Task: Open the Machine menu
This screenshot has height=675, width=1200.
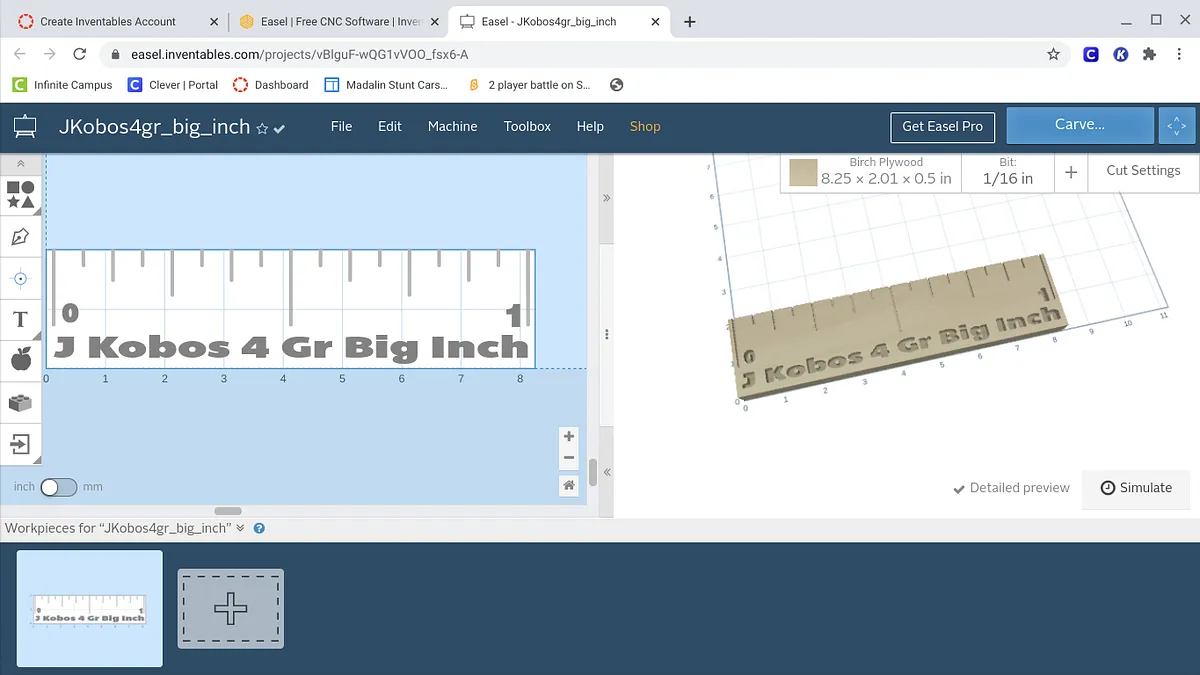Action: (x=452, y=126)
